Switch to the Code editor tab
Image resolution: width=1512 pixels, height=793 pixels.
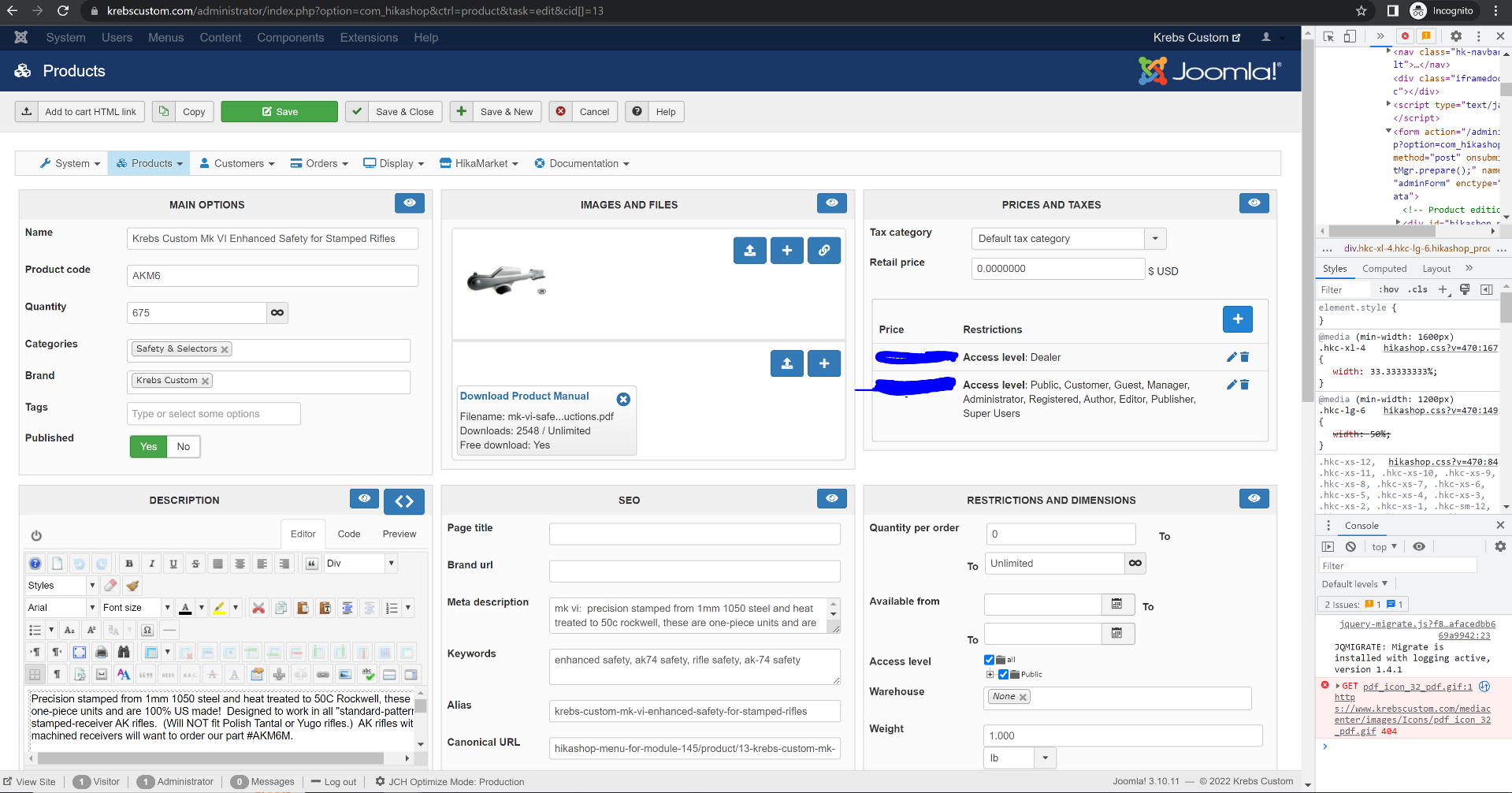coord(349,534)
